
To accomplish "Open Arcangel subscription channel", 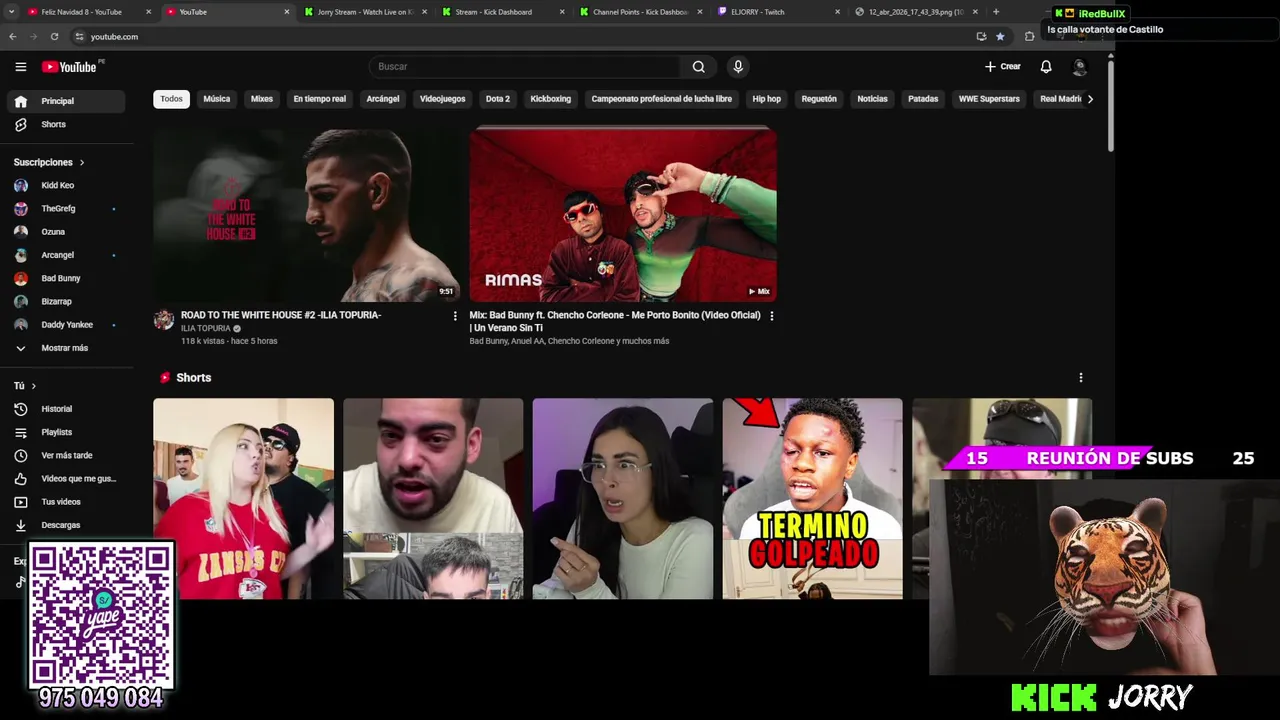I will 67,255.
